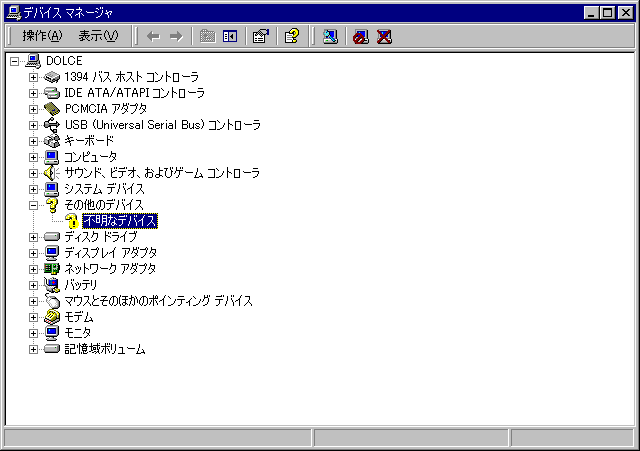Click the その他のデバイス question mark icon

[x=52, y=205]
